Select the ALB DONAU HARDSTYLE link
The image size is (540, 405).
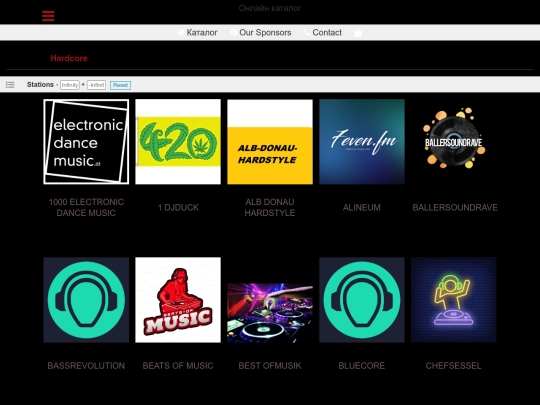click(270, 207)
